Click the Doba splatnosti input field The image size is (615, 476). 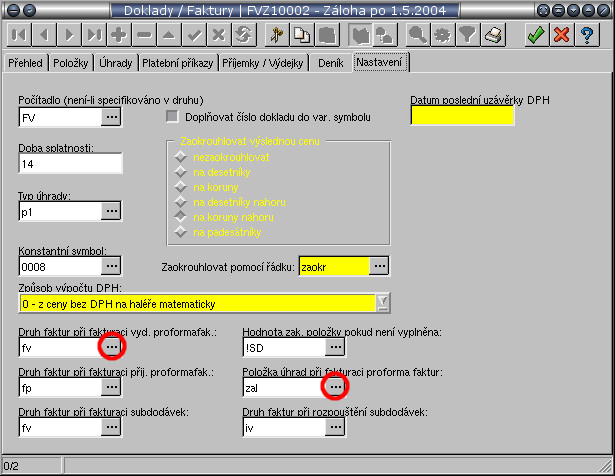coord(69,163)
